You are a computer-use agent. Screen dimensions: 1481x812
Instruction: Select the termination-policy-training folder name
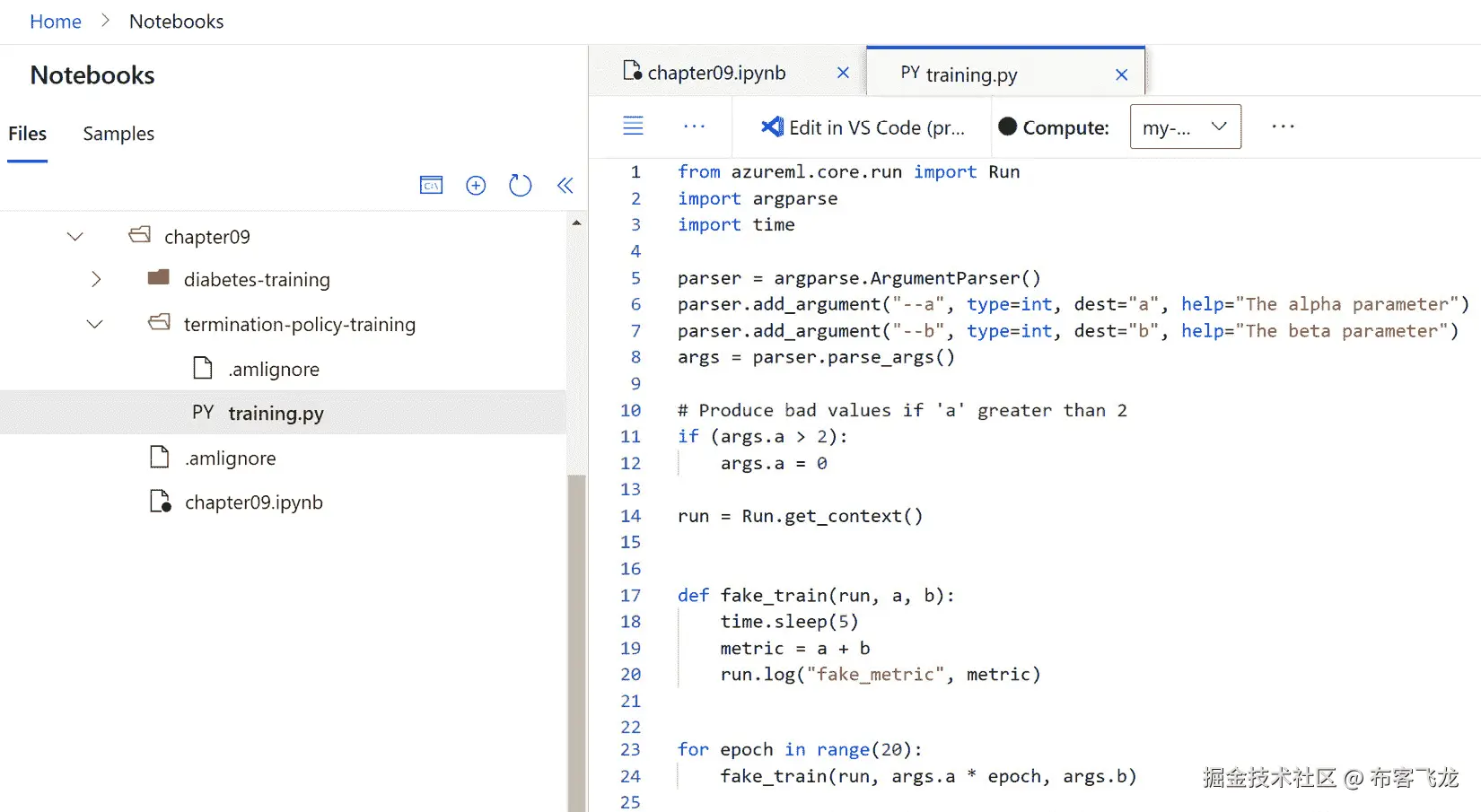[x=300, y=325]
